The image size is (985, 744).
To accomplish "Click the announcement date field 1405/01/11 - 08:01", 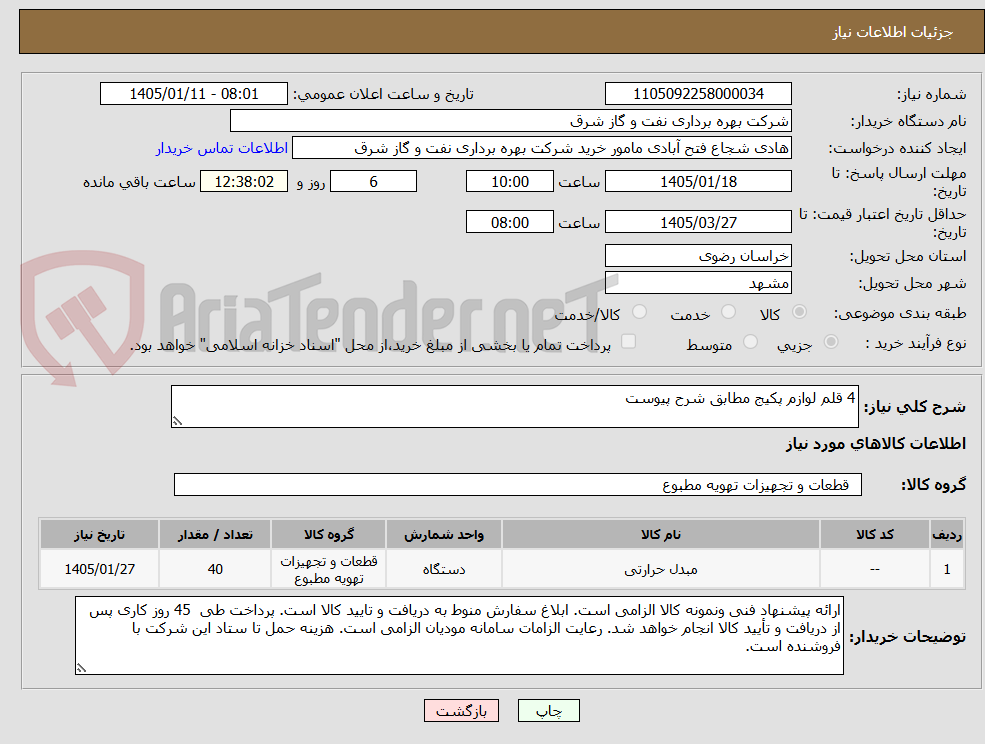I will click(x=193, y=94).
